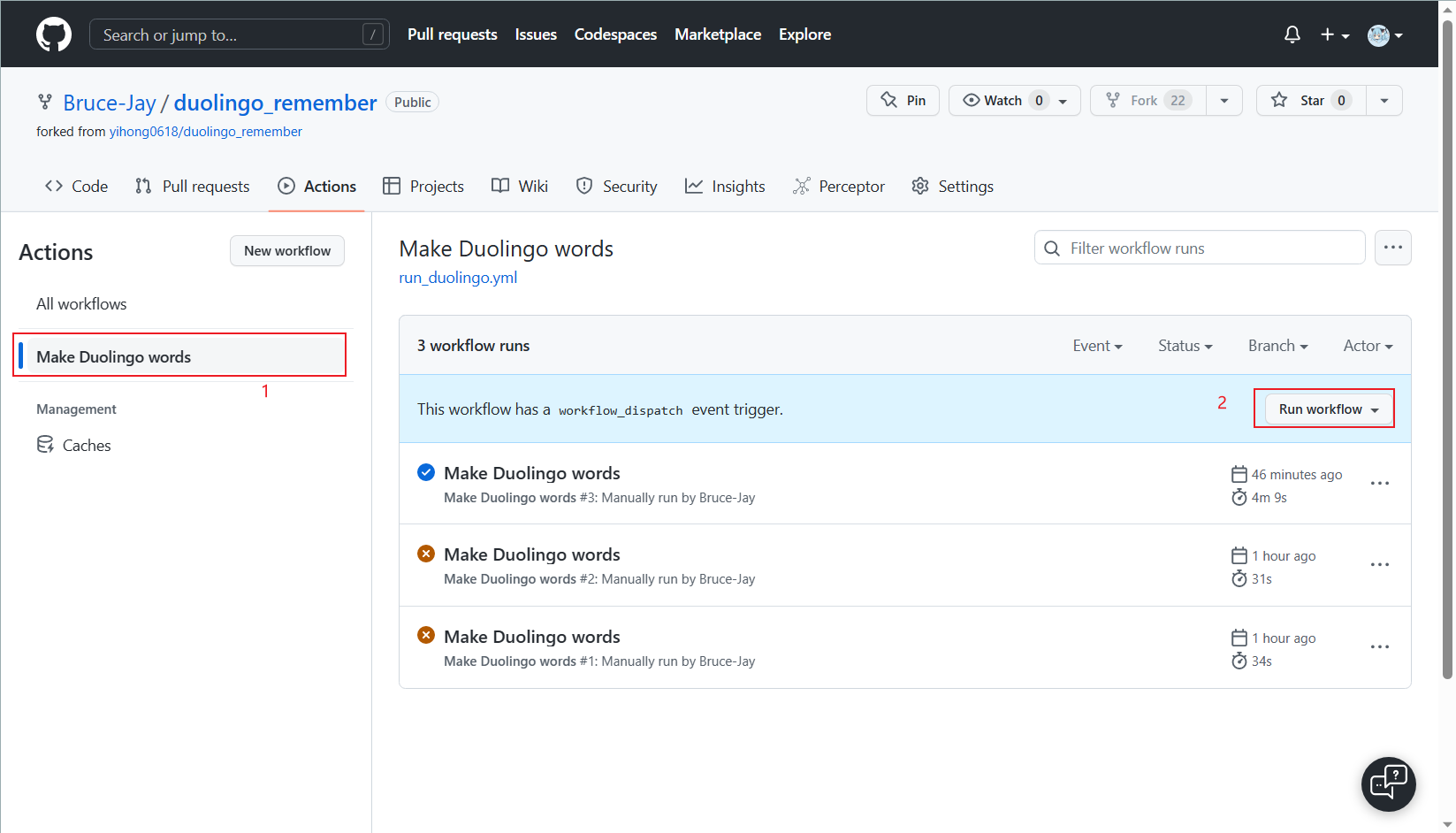Screen dimensions: 1456x833
Task: Open workflow run #3 title link
Action: tap(532, 474)
